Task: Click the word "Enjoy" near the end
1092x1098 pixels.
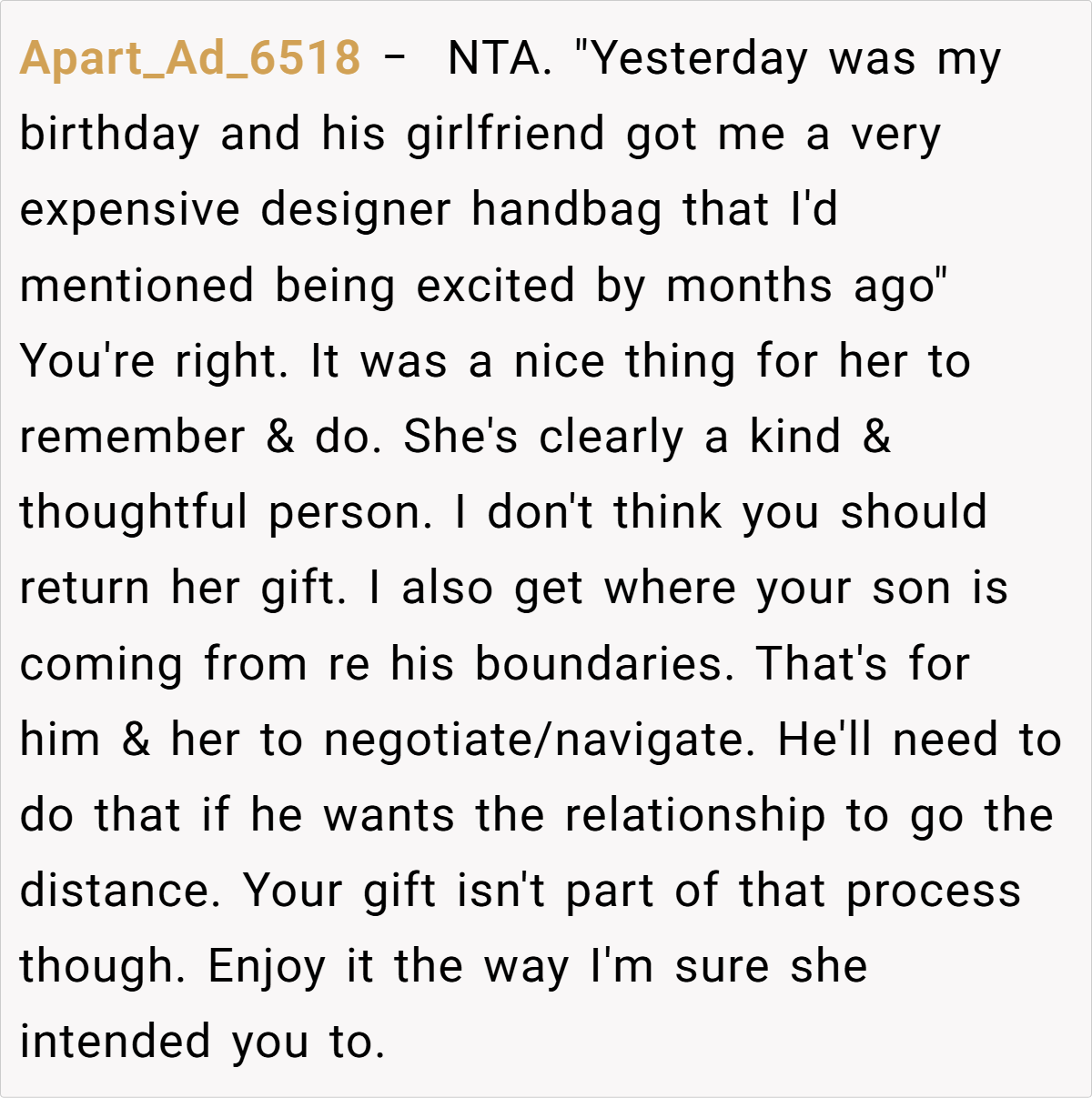Action: tap(266, 965)
